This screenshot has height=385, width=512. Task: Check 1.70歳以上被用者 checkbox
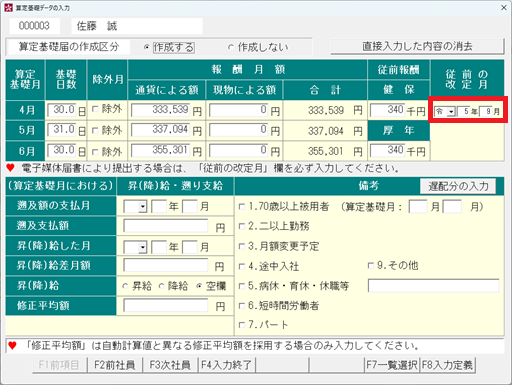click(x=242, y=207)
